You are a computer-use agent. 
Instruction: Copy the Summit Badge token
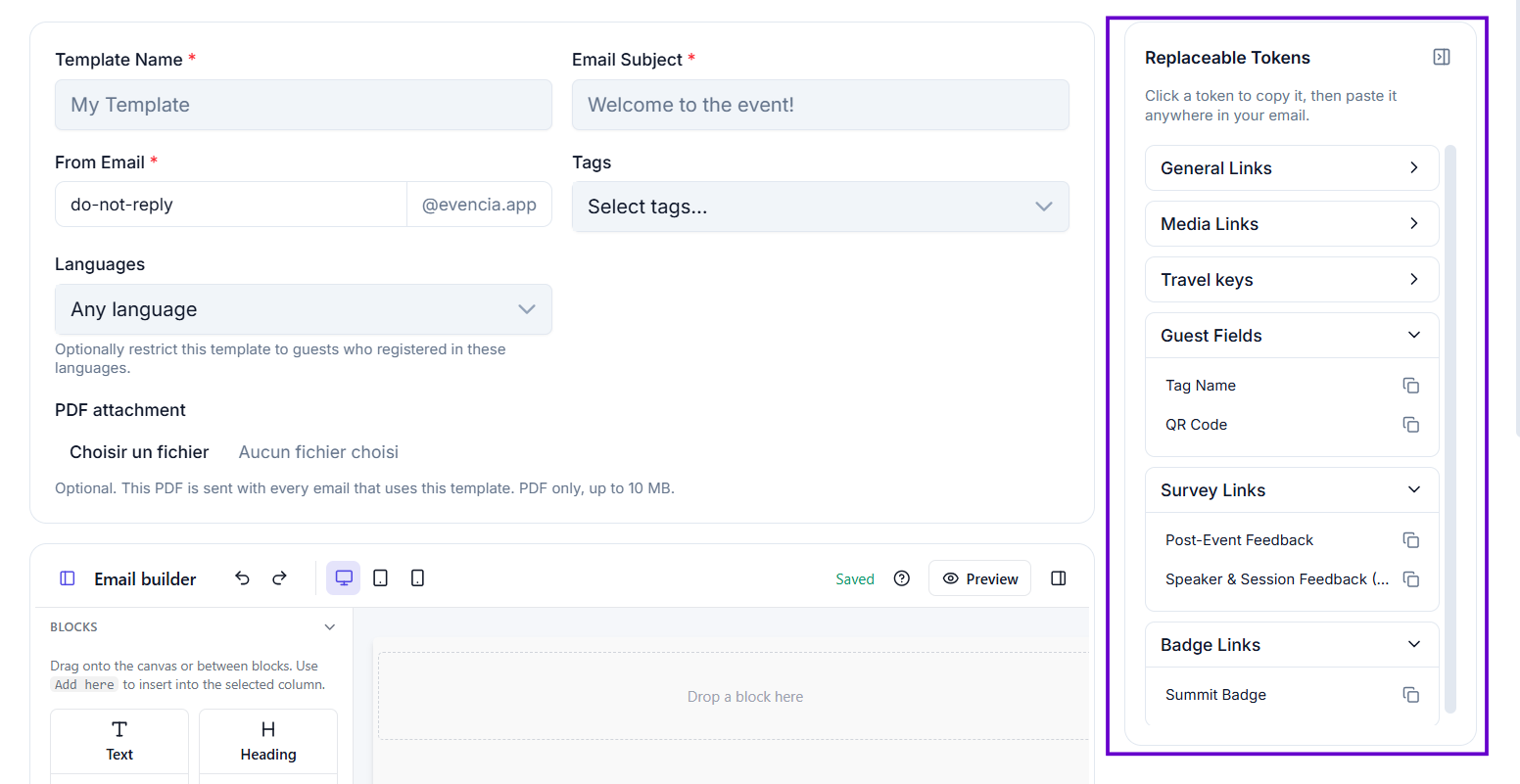click(x=1411, y=695)
